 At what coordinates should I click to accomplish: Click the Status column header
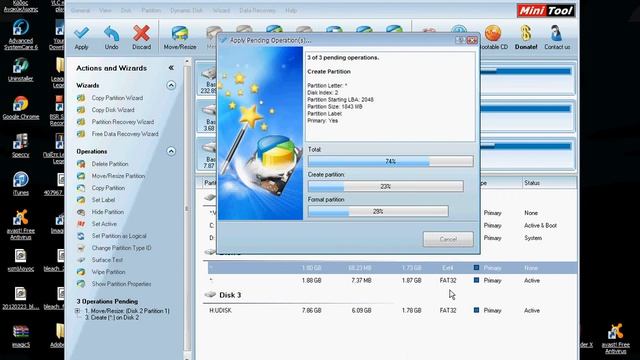pyautogui.click(x=549, y=183)
